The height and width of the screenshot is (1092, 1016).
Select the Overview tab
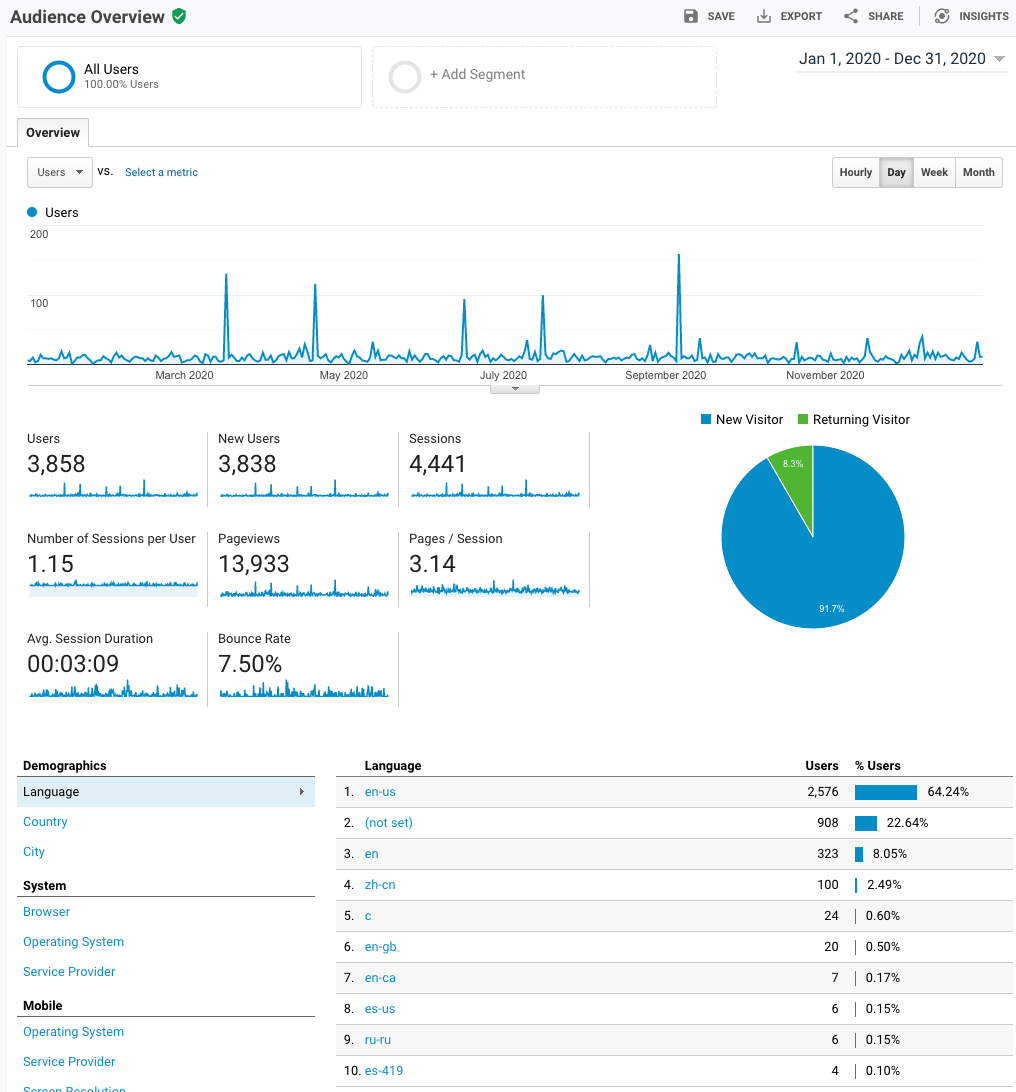[53, 132]
